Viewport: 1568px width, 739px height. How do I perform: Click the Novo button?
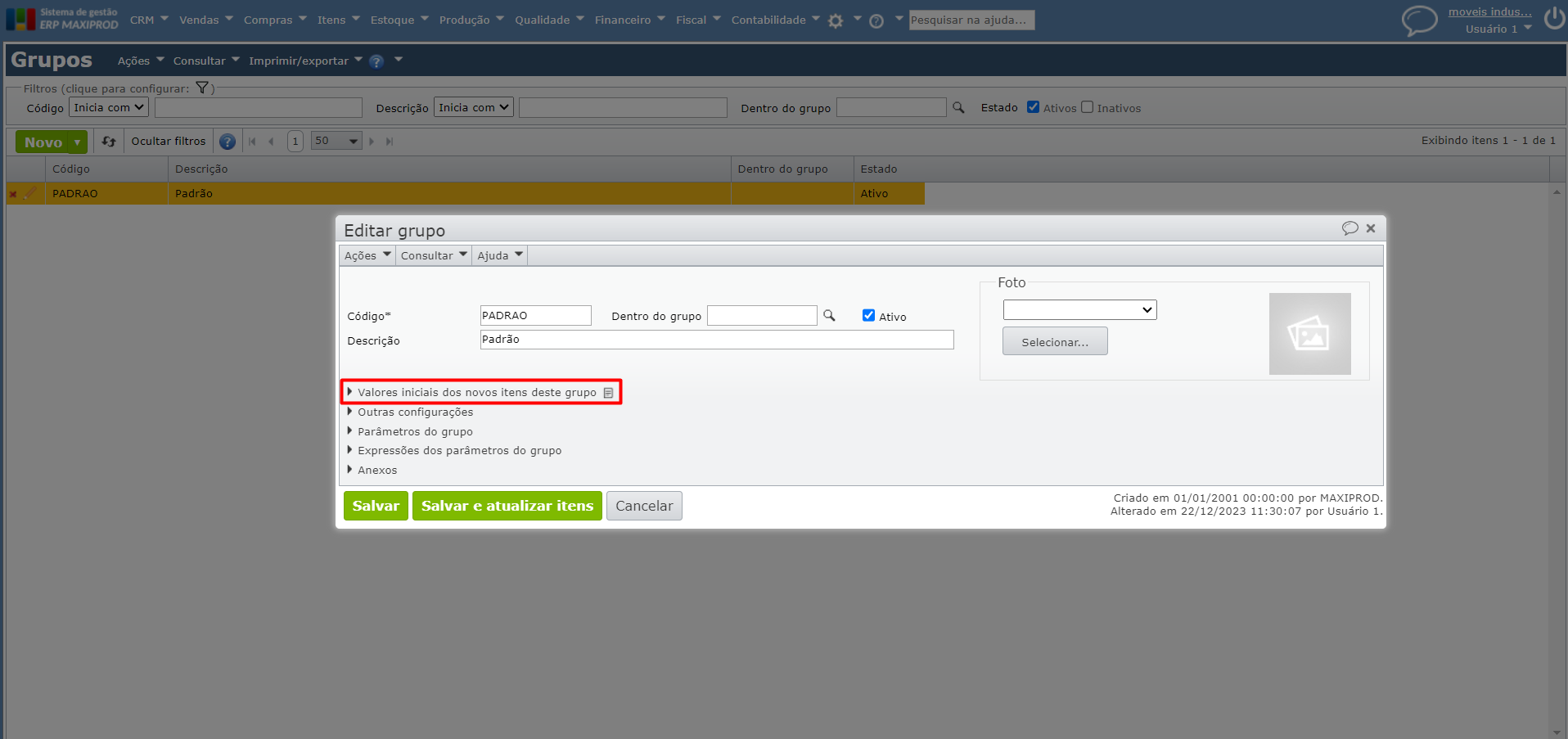tap(43, 142)
